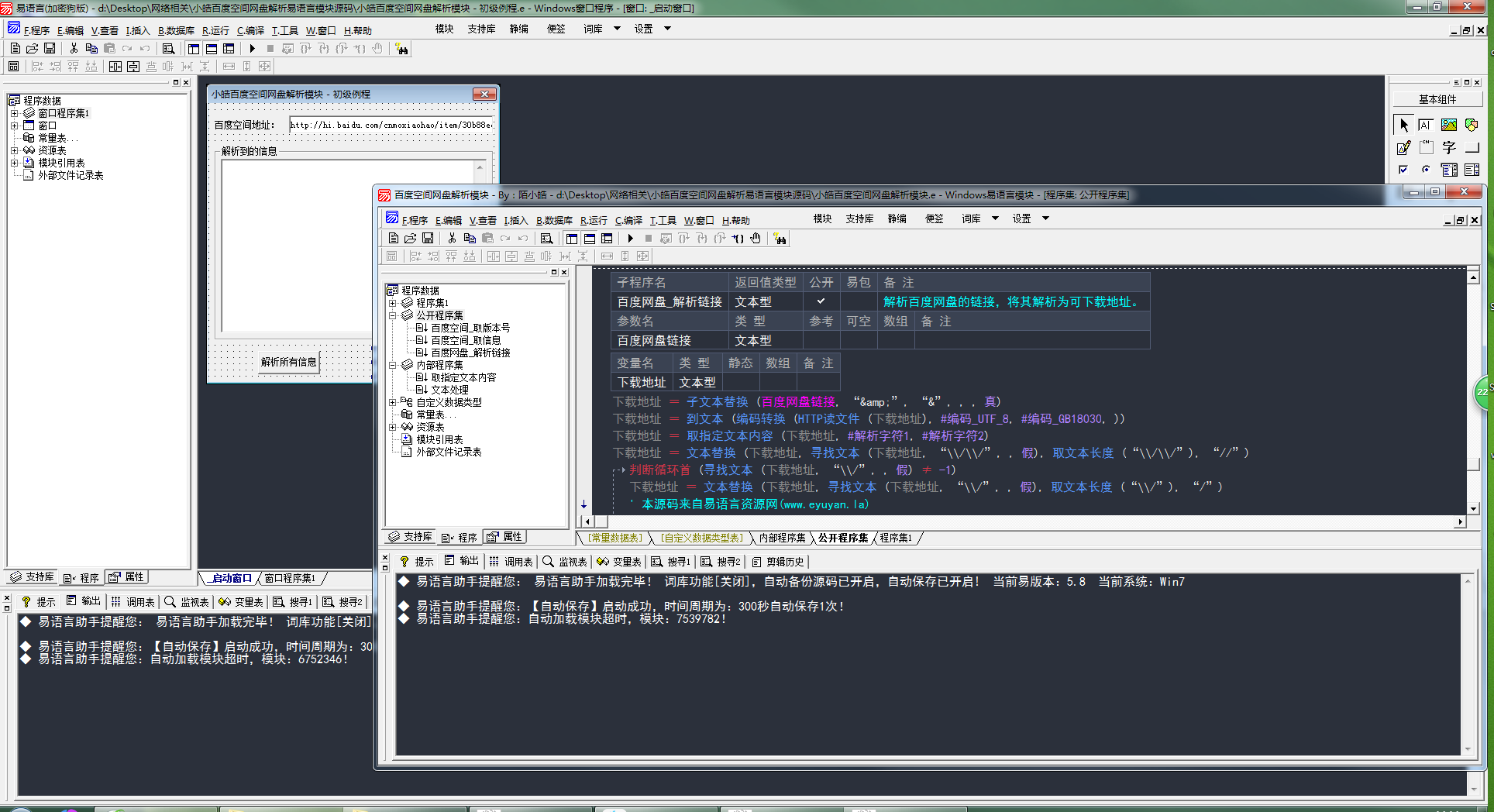The width and height of the screenshot is (1494, 812).
Task: Select 百度空间_取版本号 in front window tree
Action: [470, 328]
